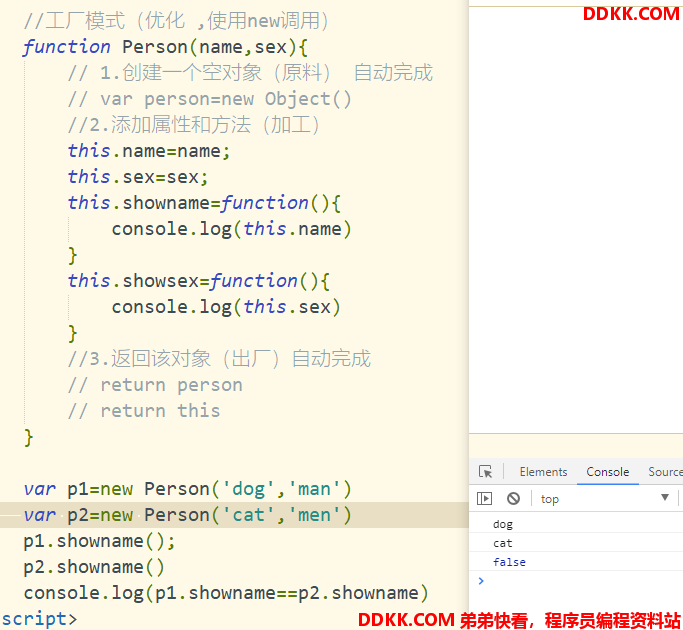The width and height of the screenshot is (683, 630).
Task: Click the 'console.log(p1.showname==p2.showname)' line
Action: pyautogui.click(x=226, y=593)
